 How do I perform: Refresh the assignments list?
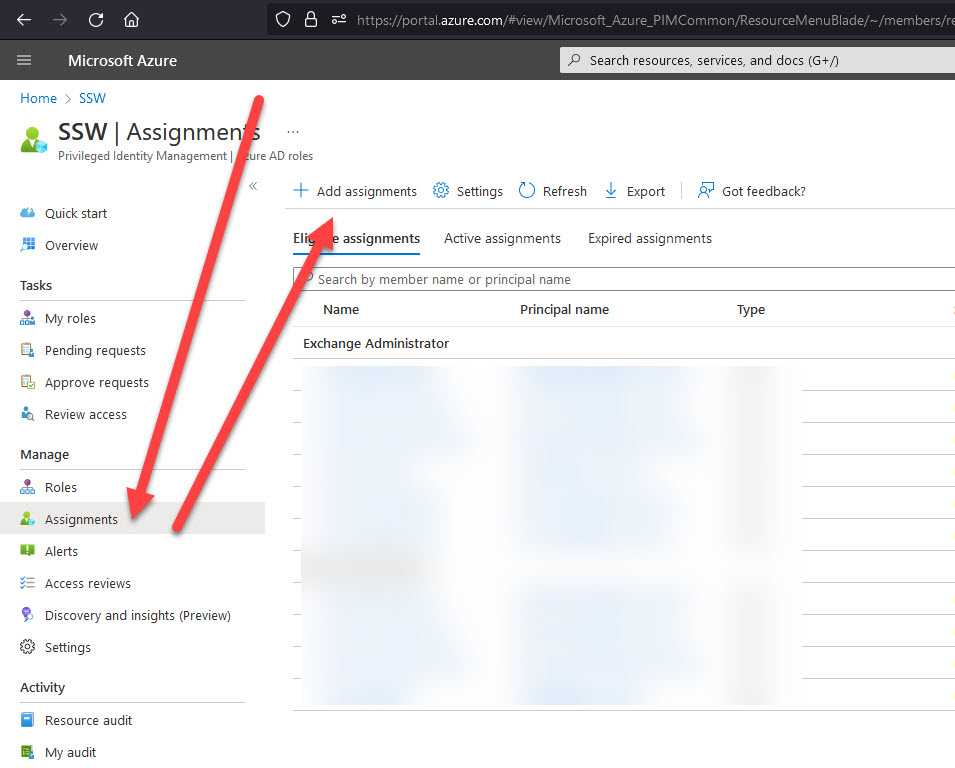point(553,191)
